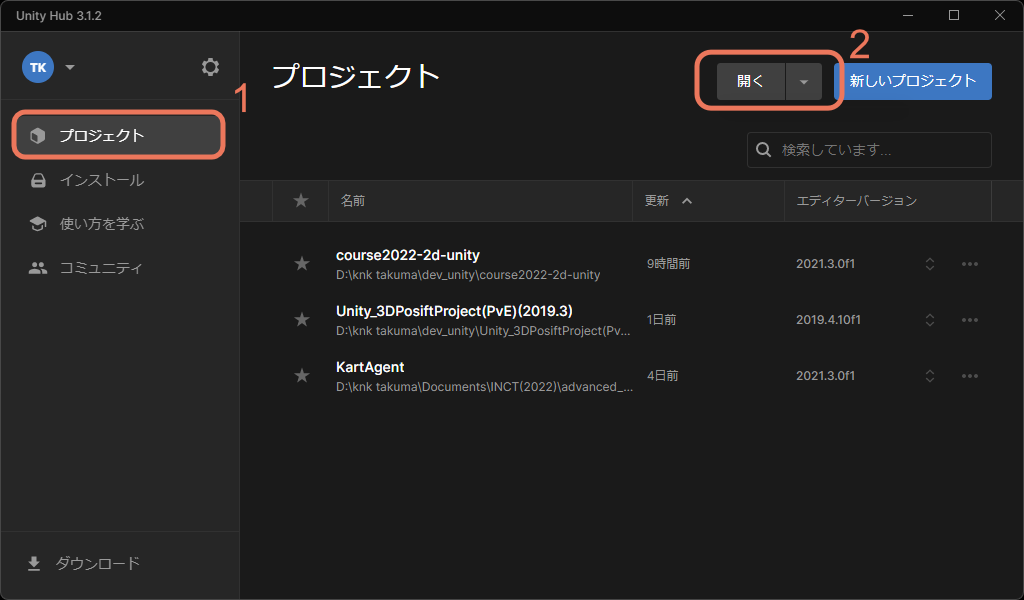1024x600 pixels.
Task: Select the プロジェクト sidebar tab
Action: [119, 135]
